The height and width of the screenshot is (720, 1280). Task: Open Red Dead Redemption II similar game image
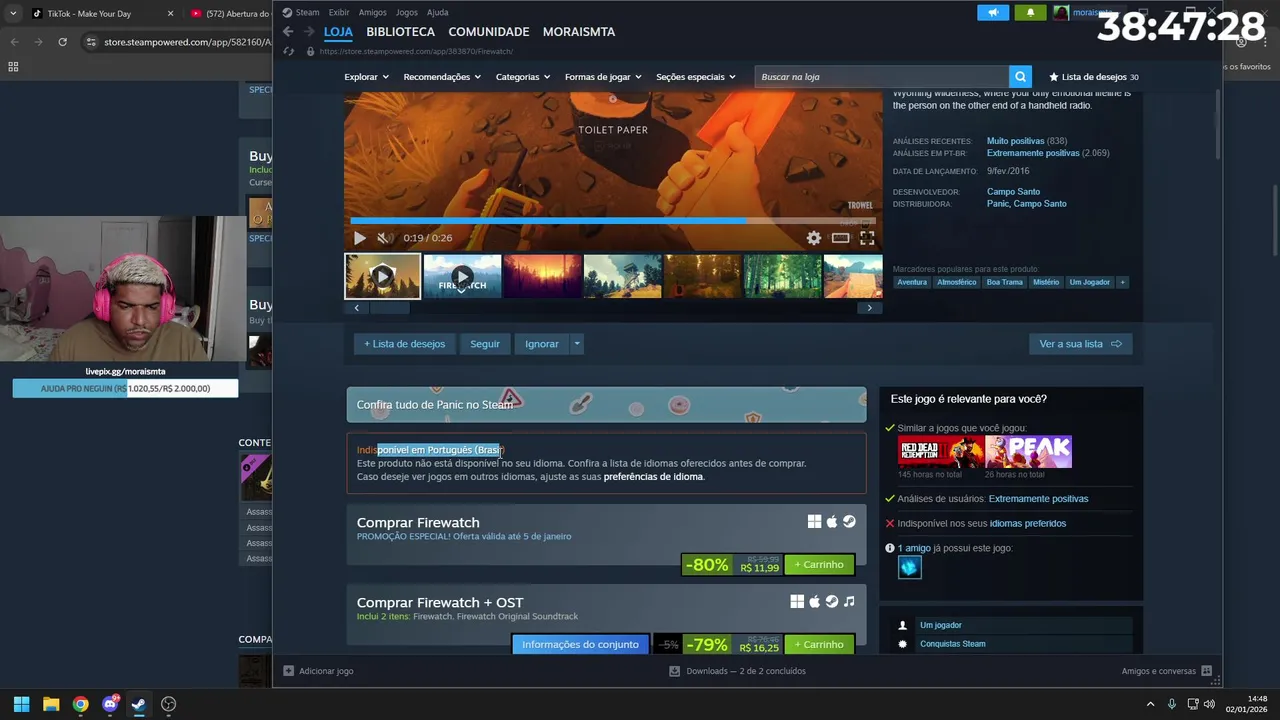pos(940,452)
